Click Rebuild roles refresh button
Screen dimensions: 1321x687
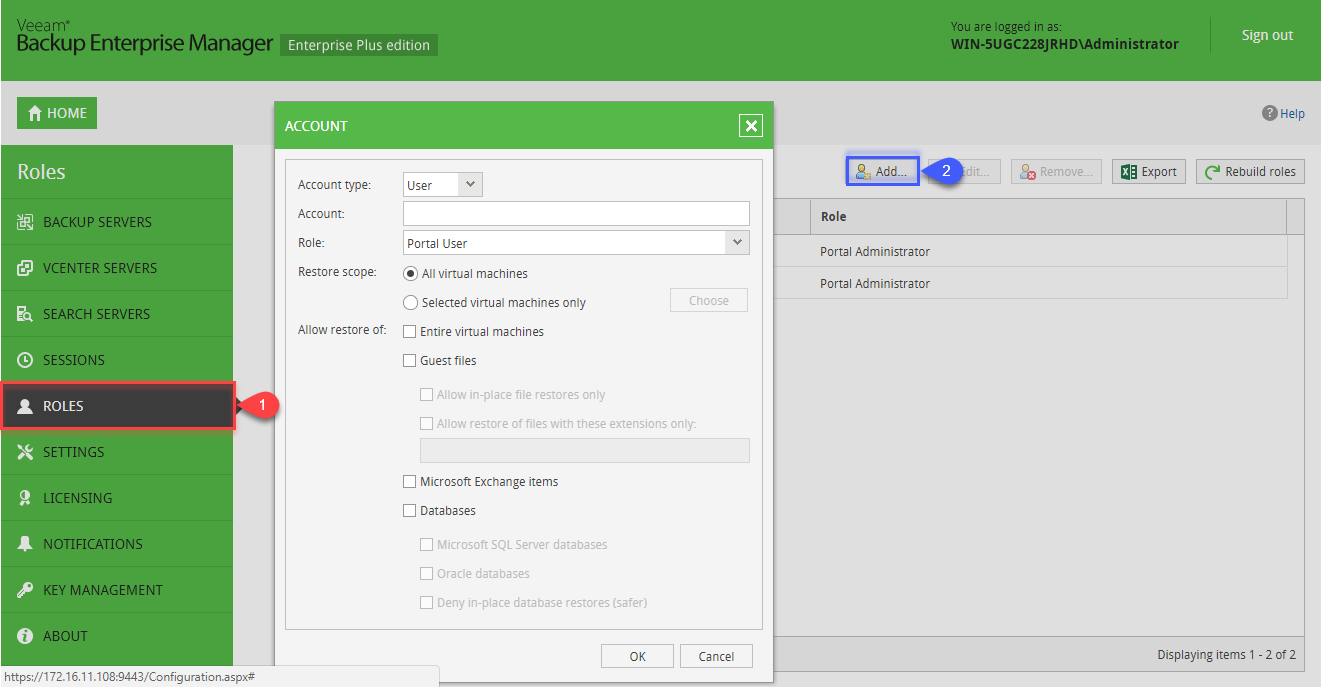(1250, 172)
